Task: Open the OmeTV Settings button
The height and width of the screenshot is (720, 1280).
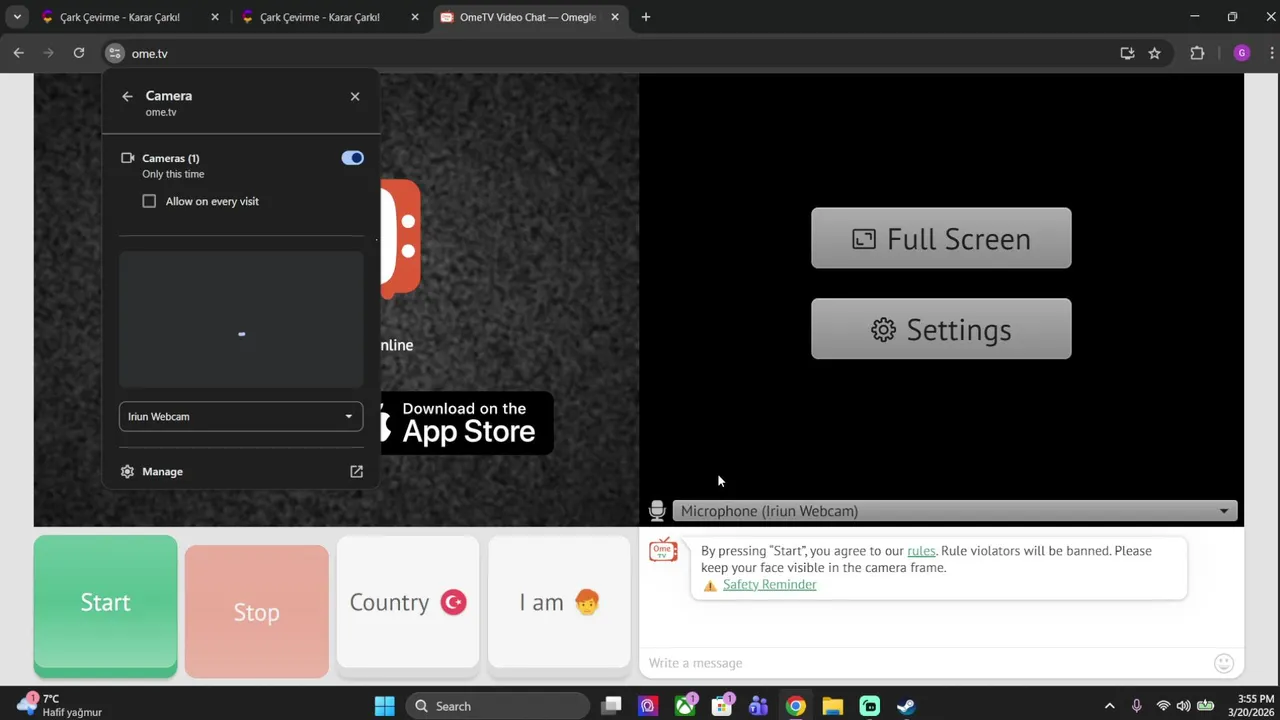Action: click(x=941, y=329)
